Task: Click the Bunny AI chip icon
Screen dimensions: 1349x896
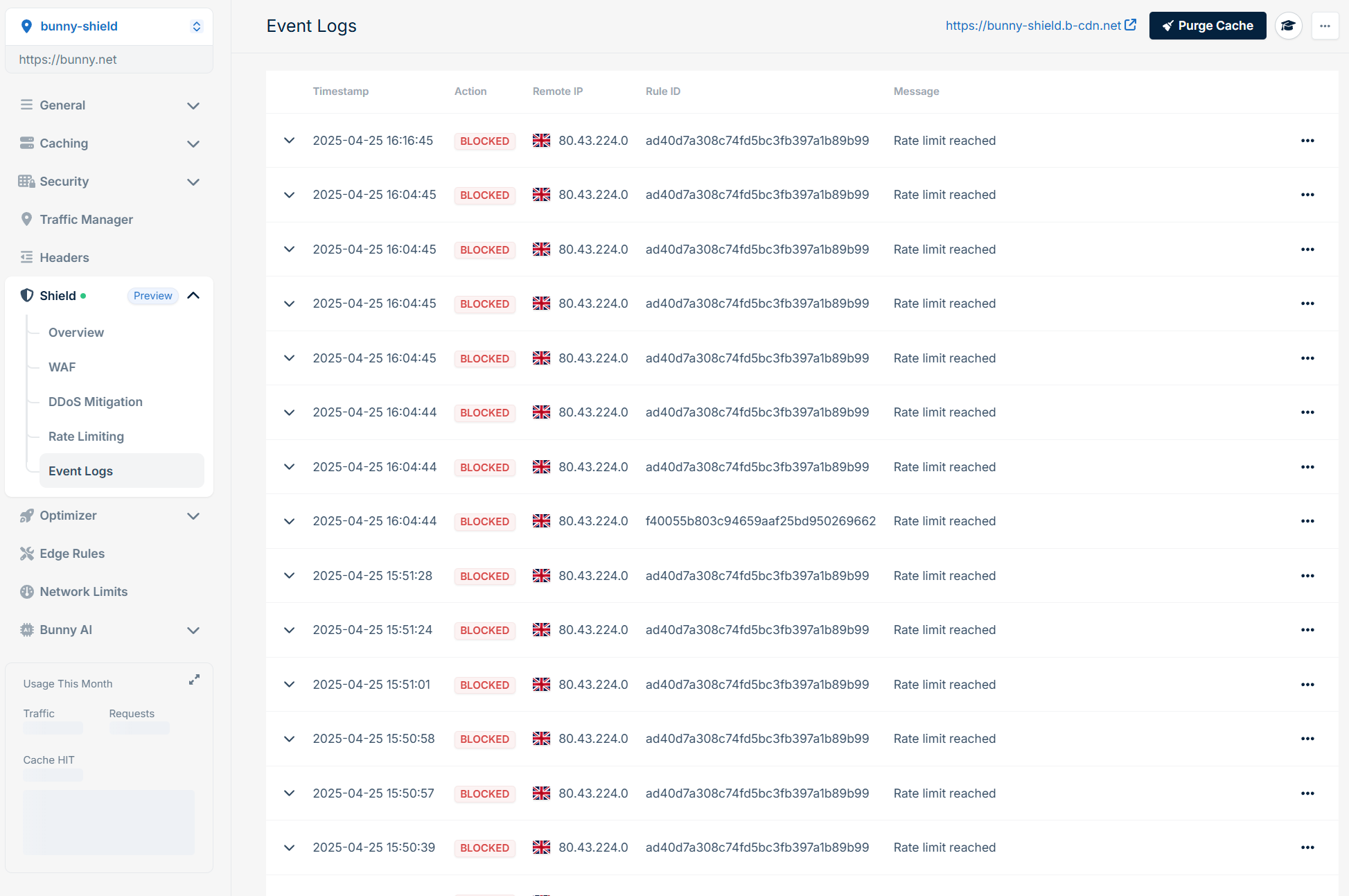Action: (26, 629)
